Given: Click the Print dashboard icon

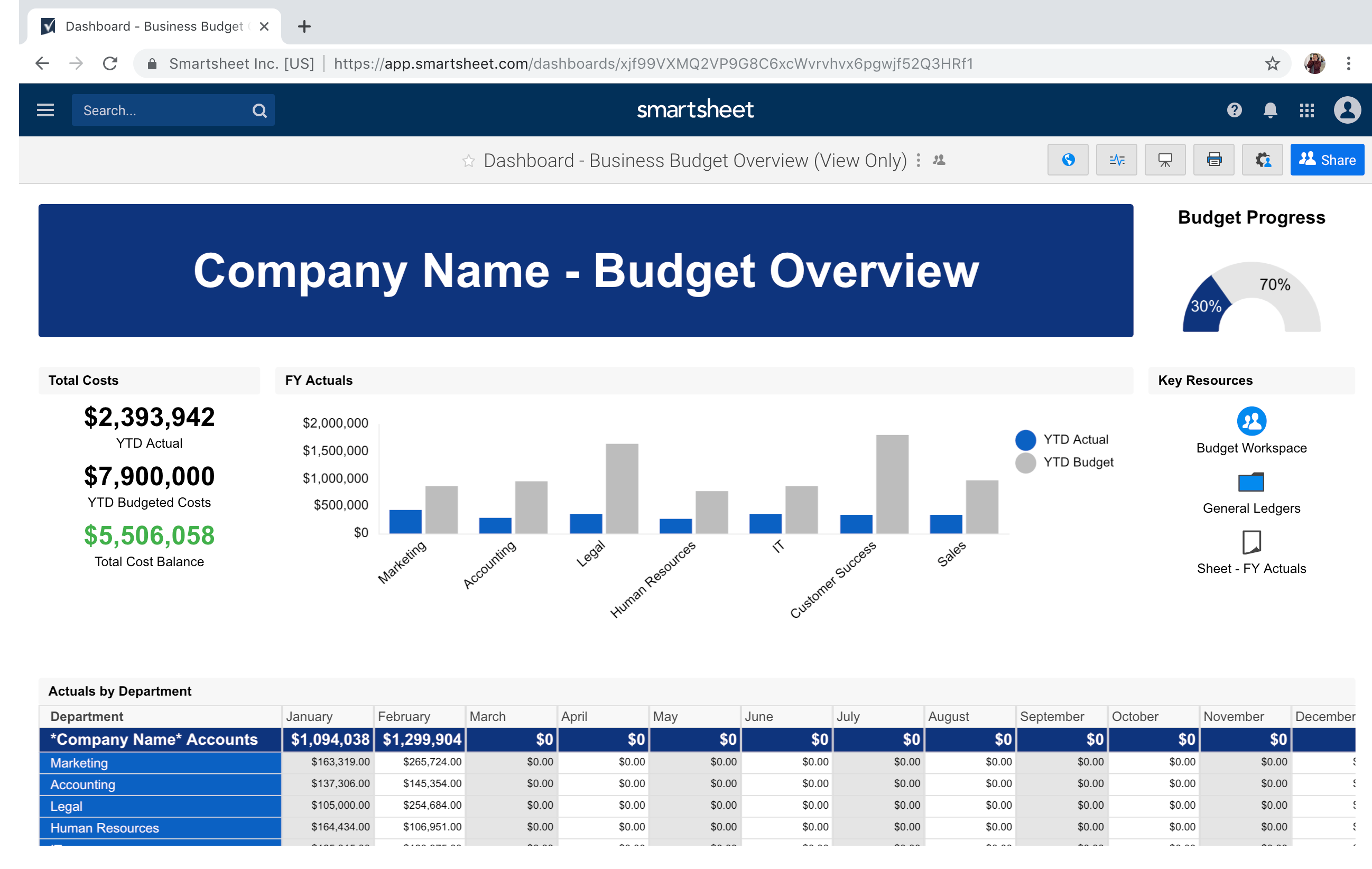Looking at the screenshot, I should pyautogui.click(x=1213, y=160).
